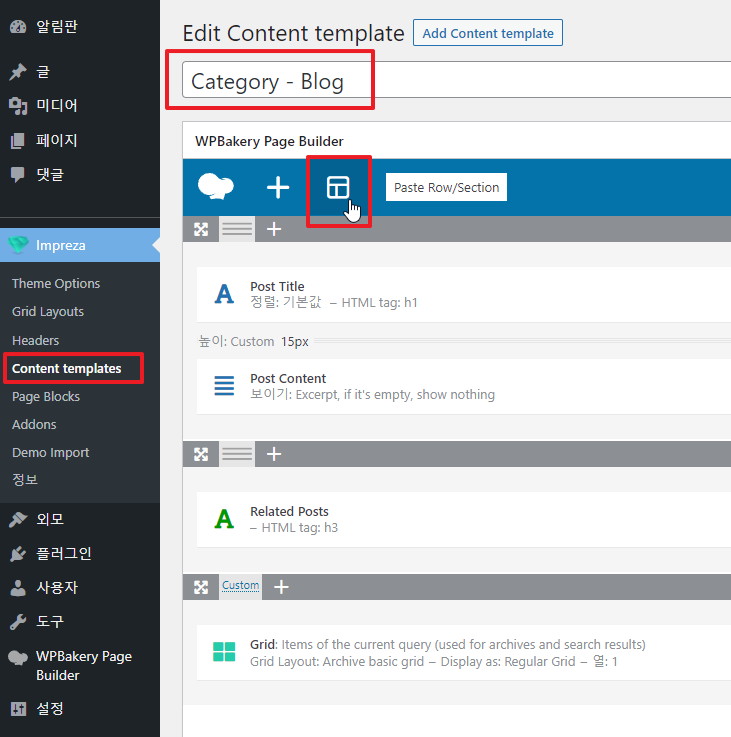Click the Impreza diamond icon
Screen dimensions: 731x737
[x=18, y=245]
